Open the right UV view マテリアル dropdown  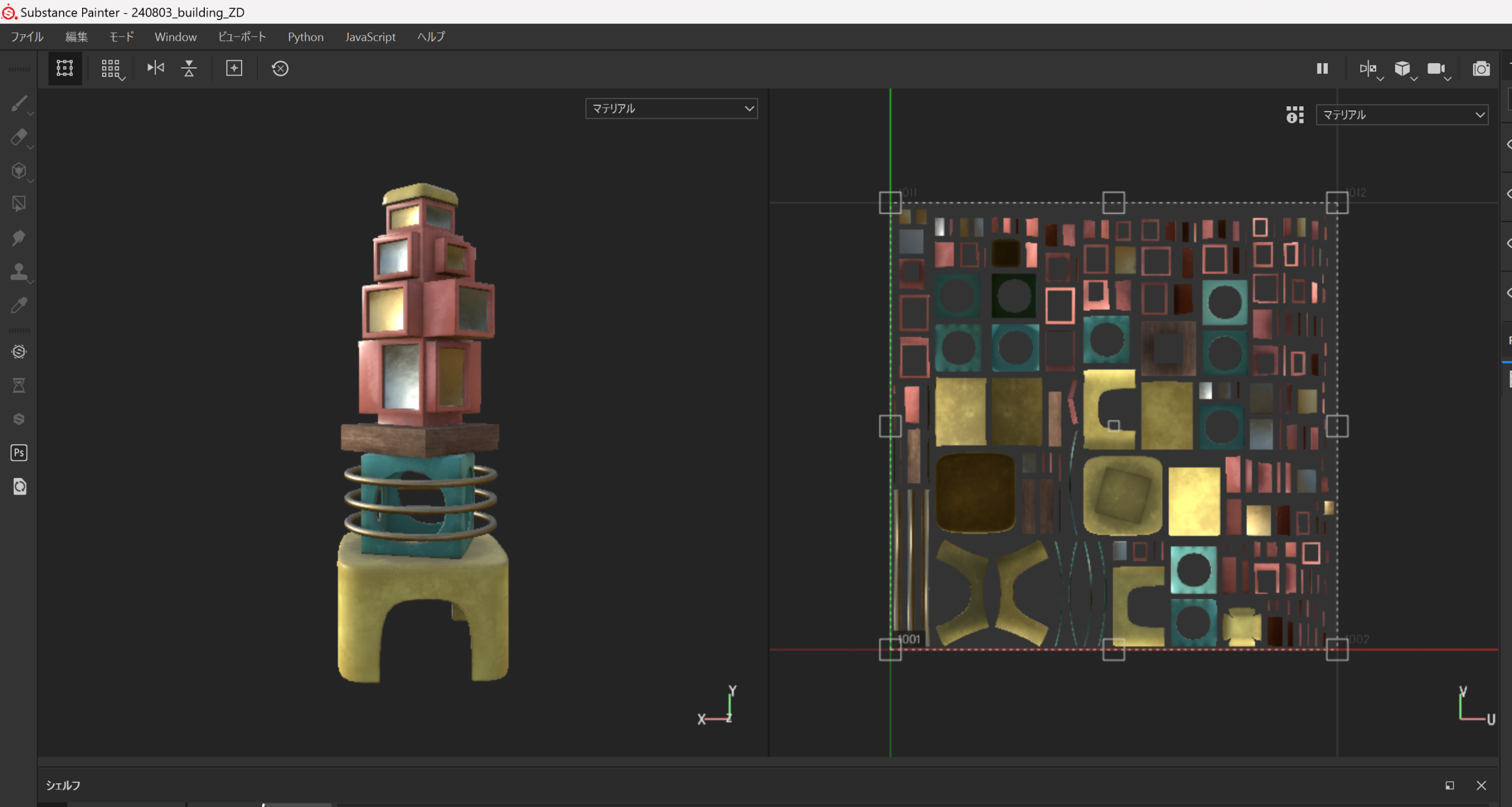1402,115
